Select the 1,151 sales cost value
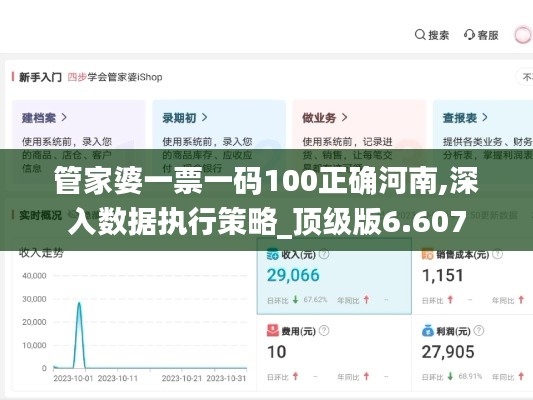This screenshot has height=400, width=533. coord(443,275)
